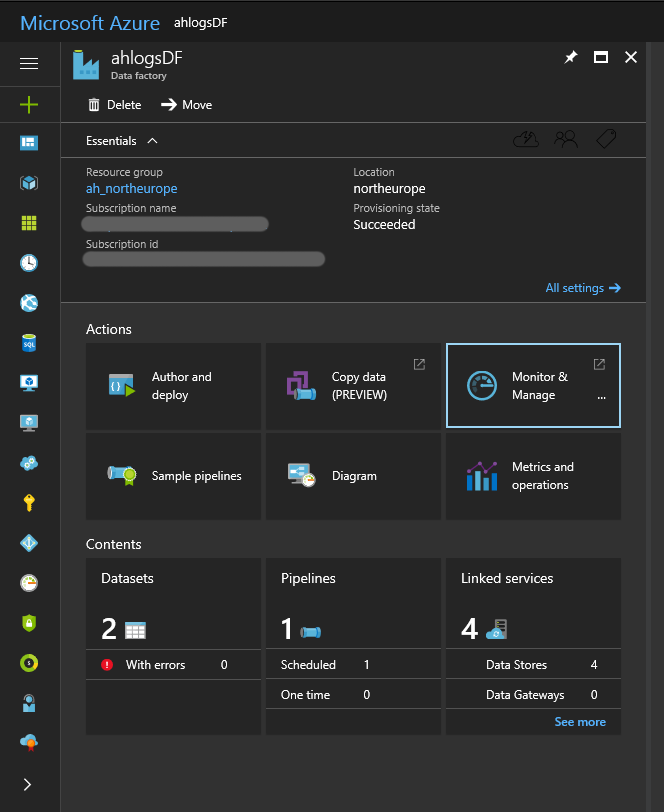
Task: Open Security Center green shield icon
Action: pyautogui.click(x=29, y=623)
